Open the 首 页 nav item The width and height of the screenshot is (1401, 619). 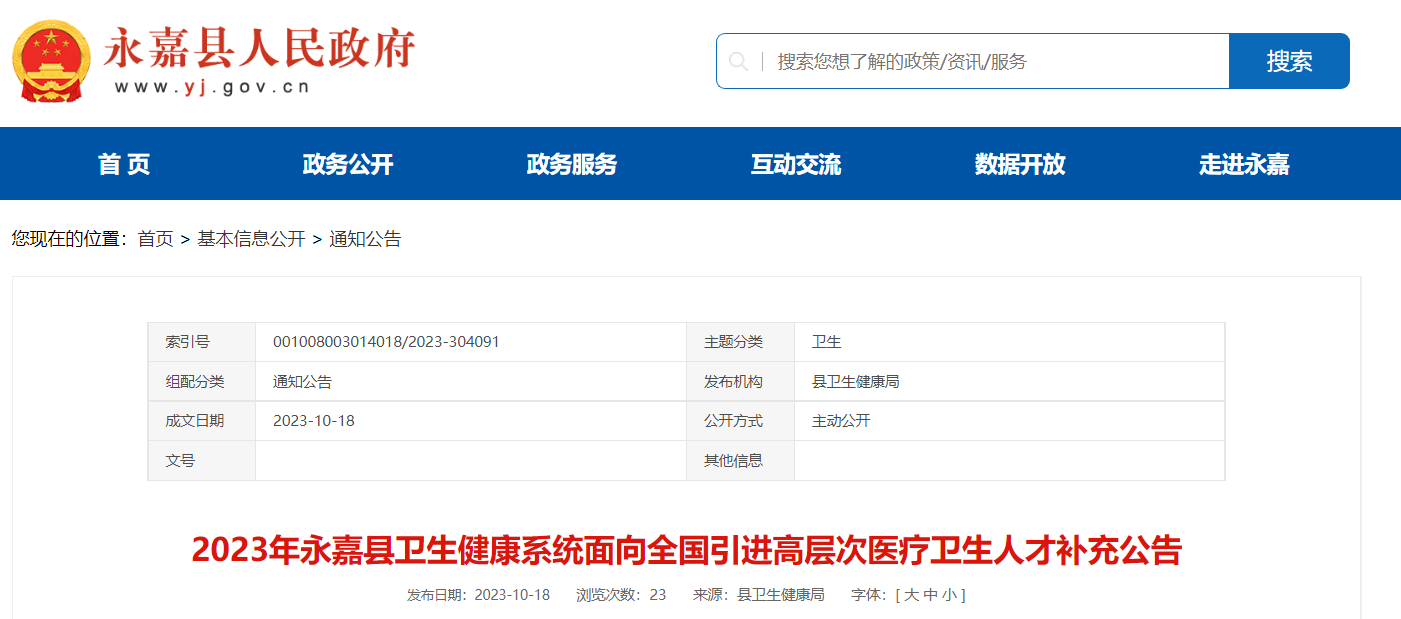[124, 164]
